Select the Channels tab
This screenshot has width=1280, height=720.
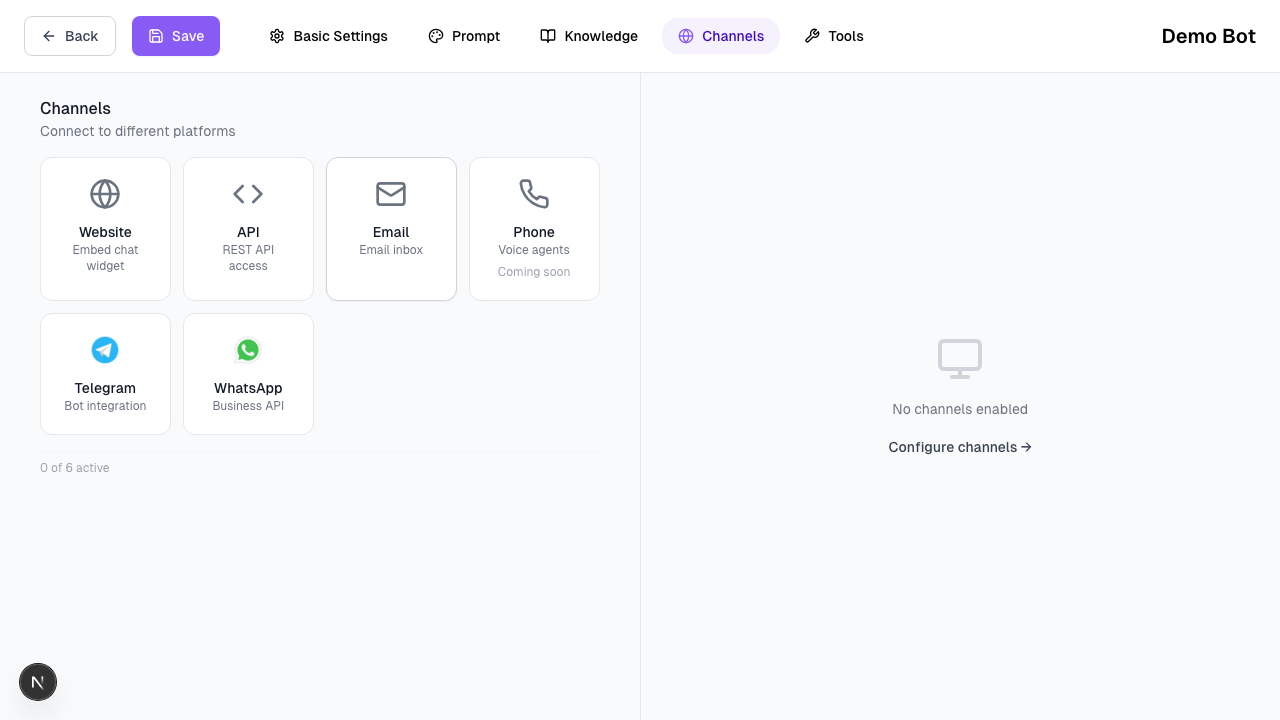(x=721, y=36)
